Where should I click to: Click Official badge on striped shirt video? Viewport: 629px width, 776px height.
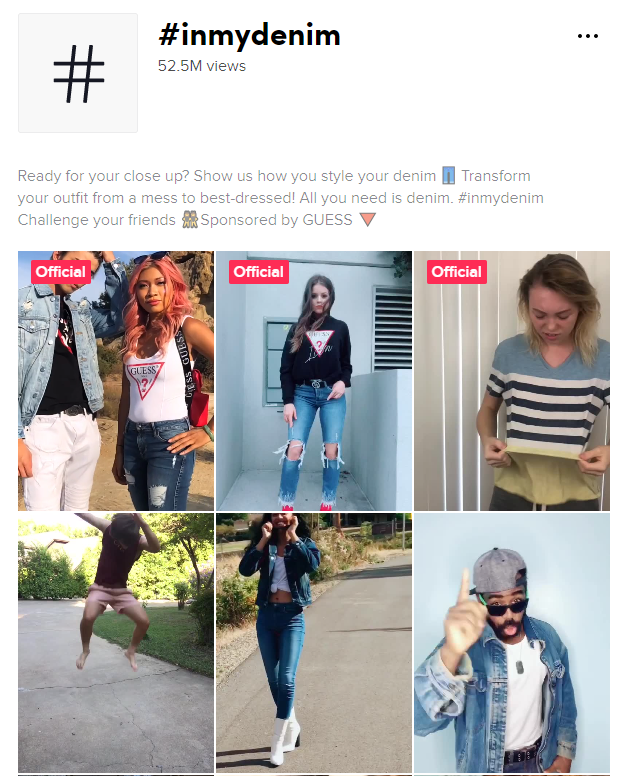457,272
